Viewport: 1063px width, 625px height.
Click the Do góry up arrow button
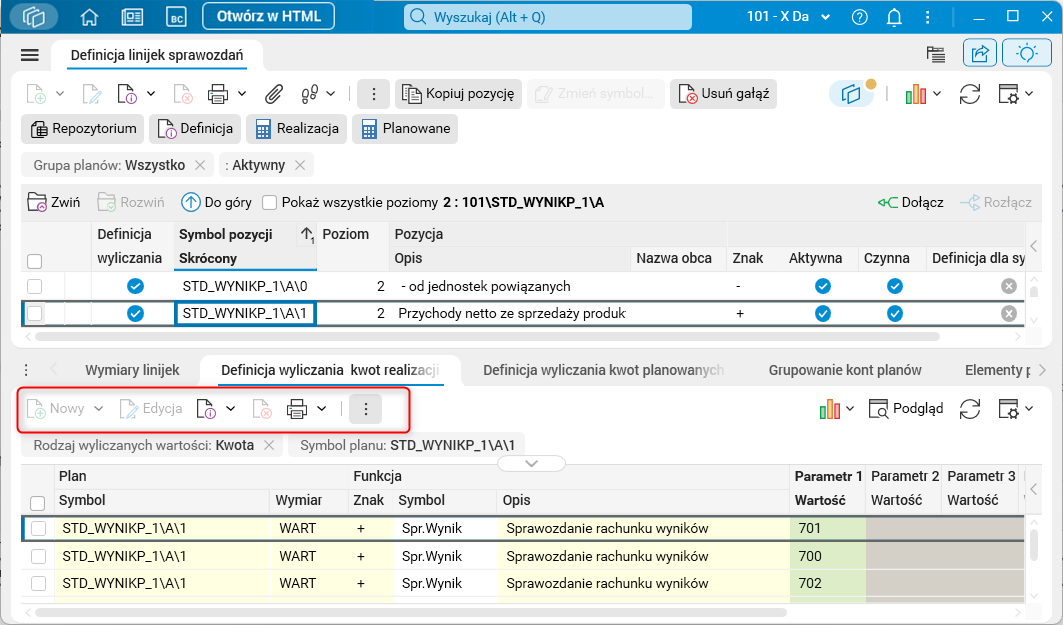(216, 202)
